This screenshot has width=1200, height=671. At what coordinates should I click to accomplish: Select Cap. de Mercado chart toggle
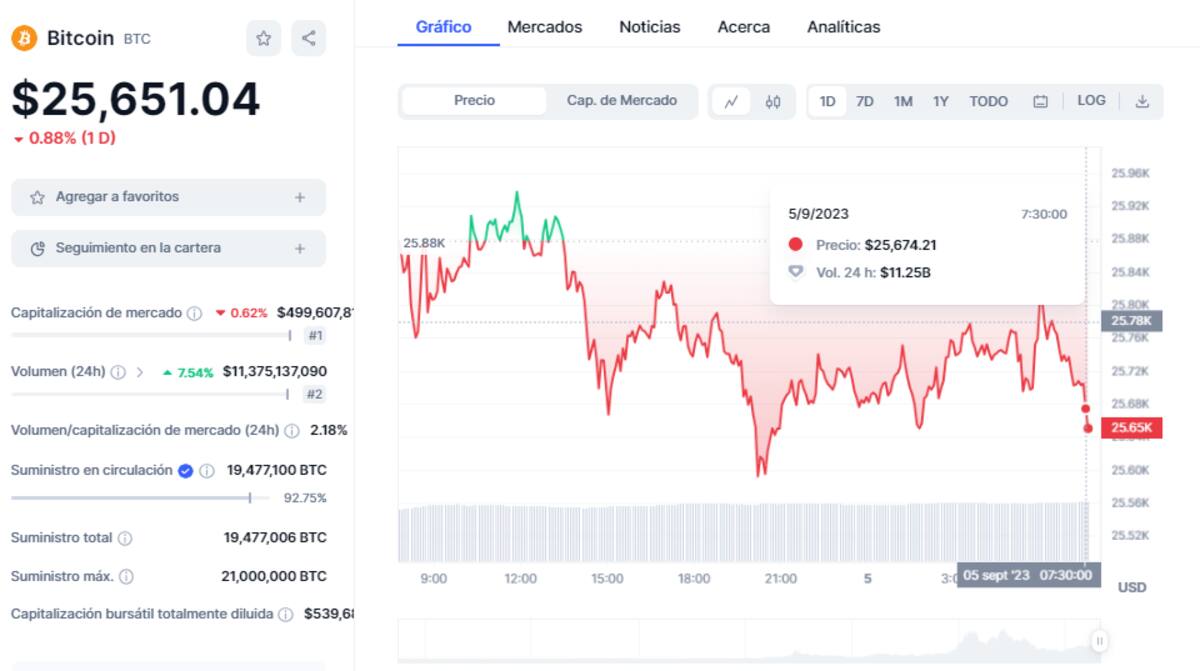tap(622, 101)
